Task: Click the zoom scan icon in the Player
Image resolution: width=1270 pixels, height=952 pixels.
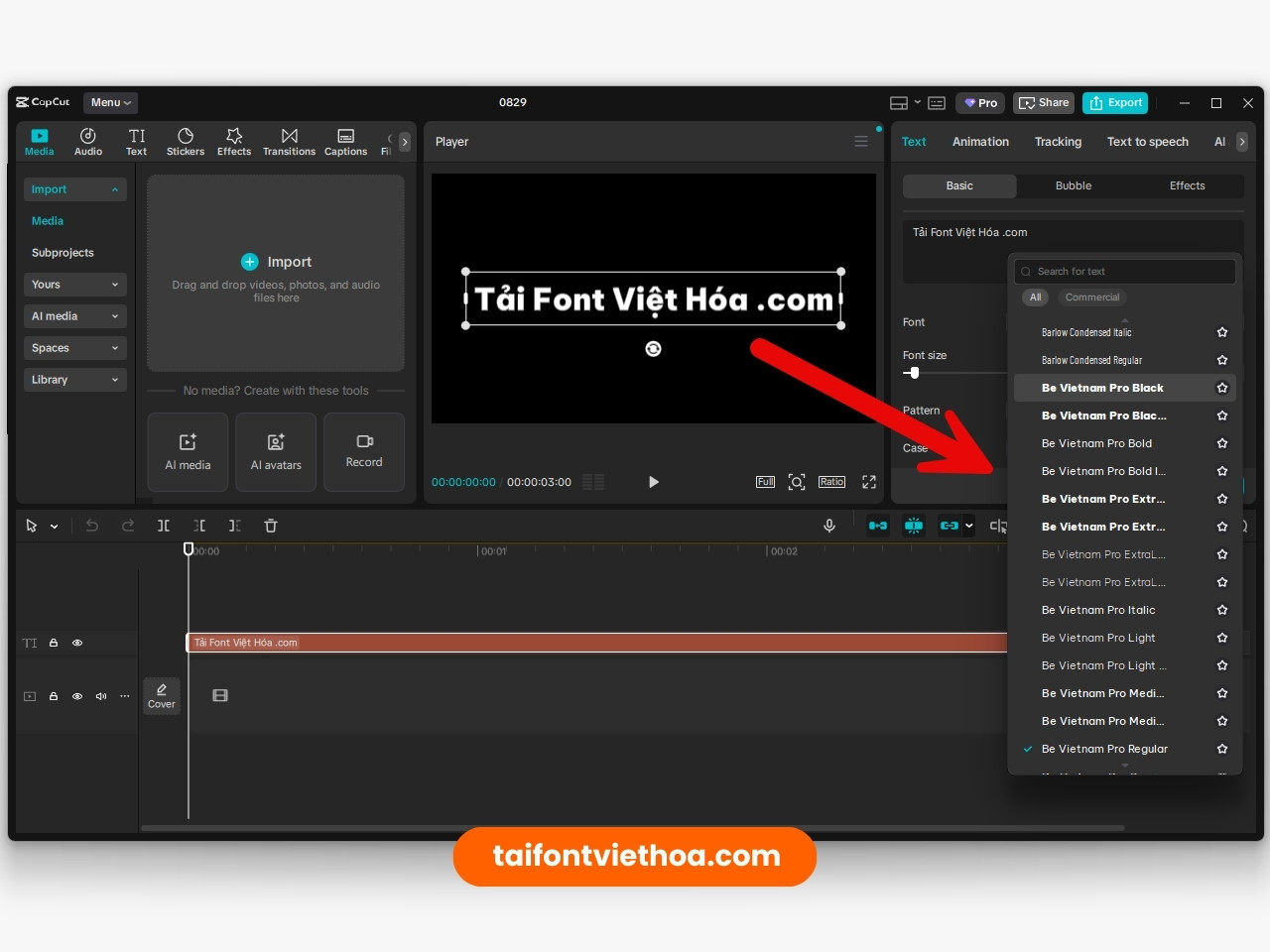Action: [797, 482]
